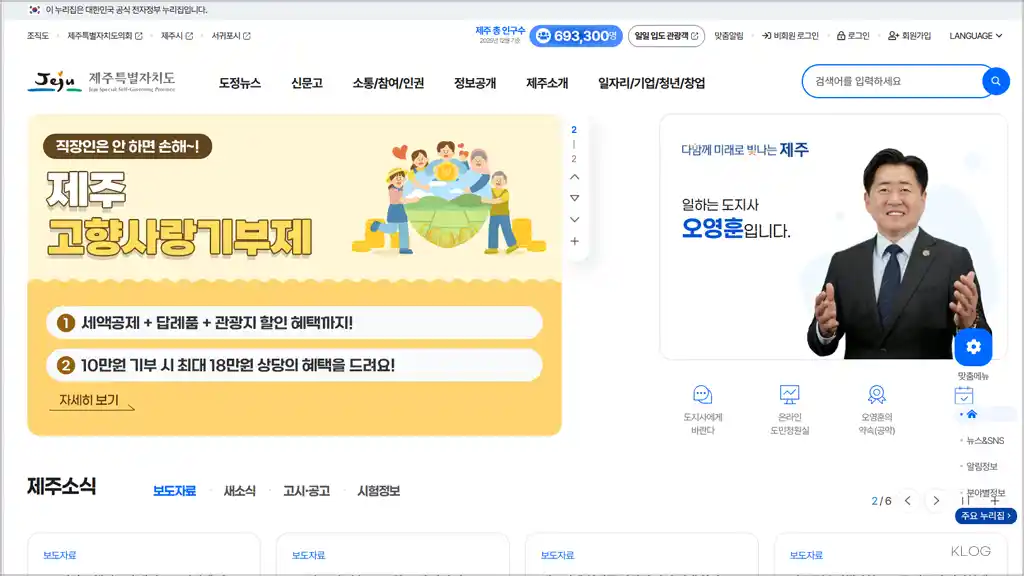Click the home icon in the quick menu
The image size is (1024, 576).
click(x=972, y=413)
